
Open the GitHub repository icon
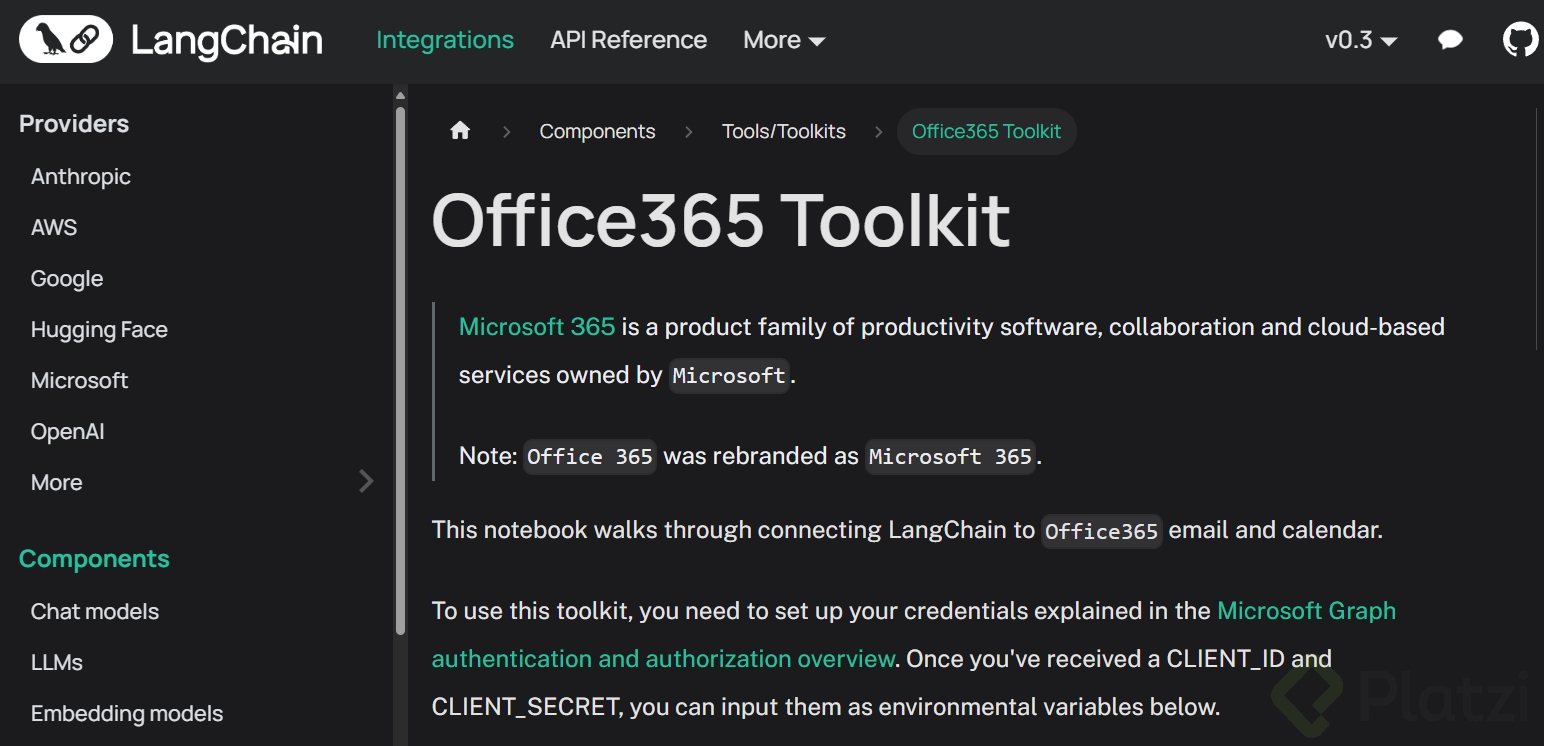1520,40
